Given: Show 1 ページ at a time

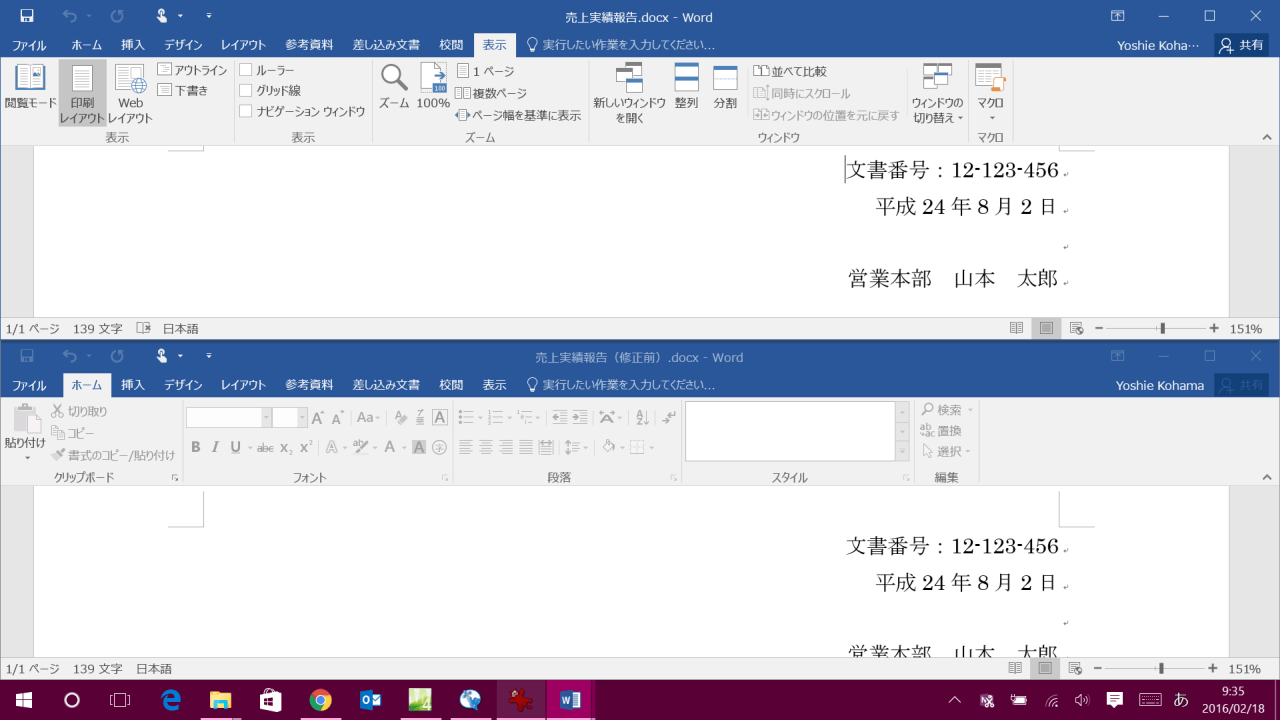Looking at the screenshot, I should pyautogui.click(x=485, y=71).
